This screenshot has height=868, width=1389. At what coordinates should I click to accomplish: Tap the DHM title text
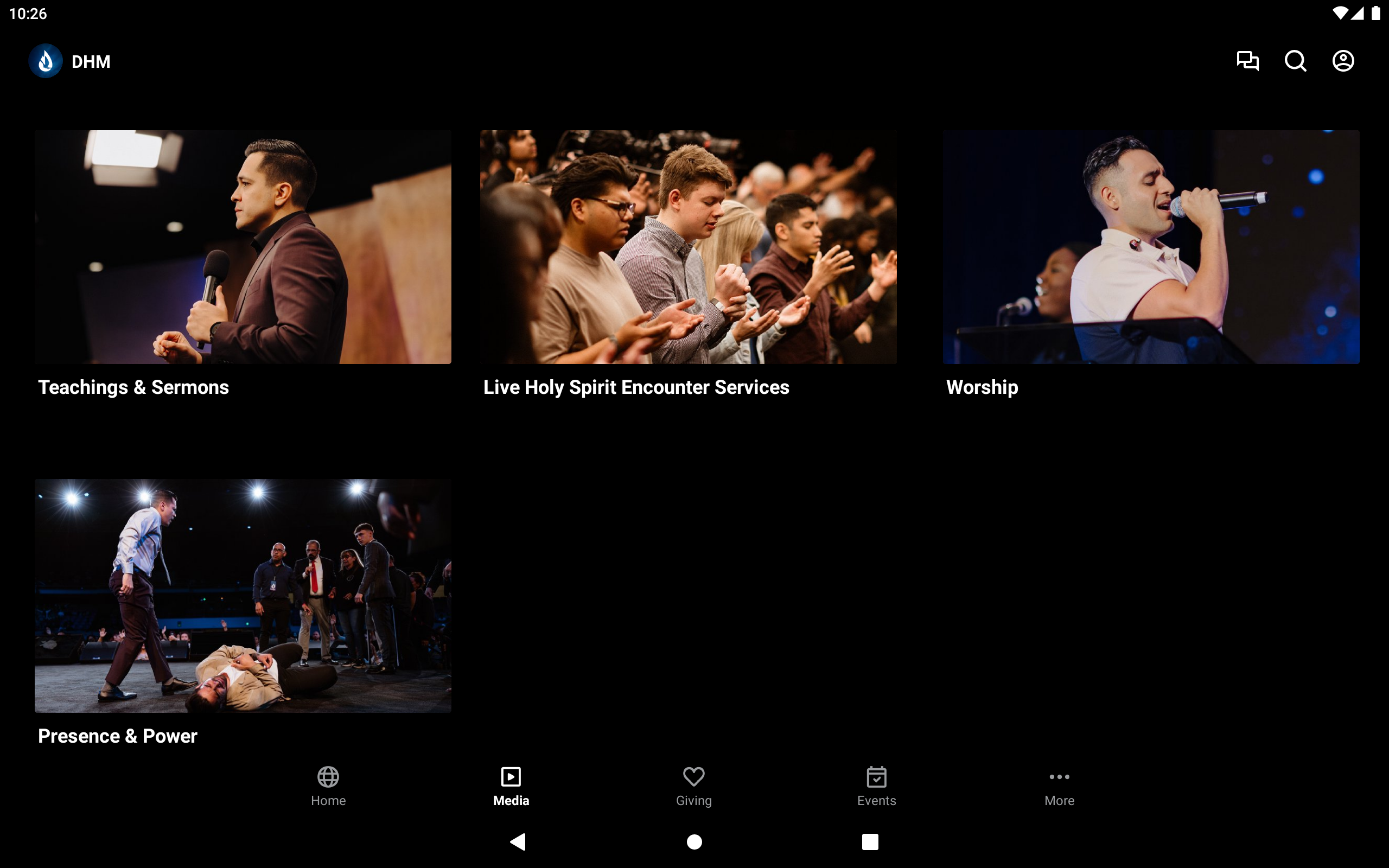click(x=91, y=61)
